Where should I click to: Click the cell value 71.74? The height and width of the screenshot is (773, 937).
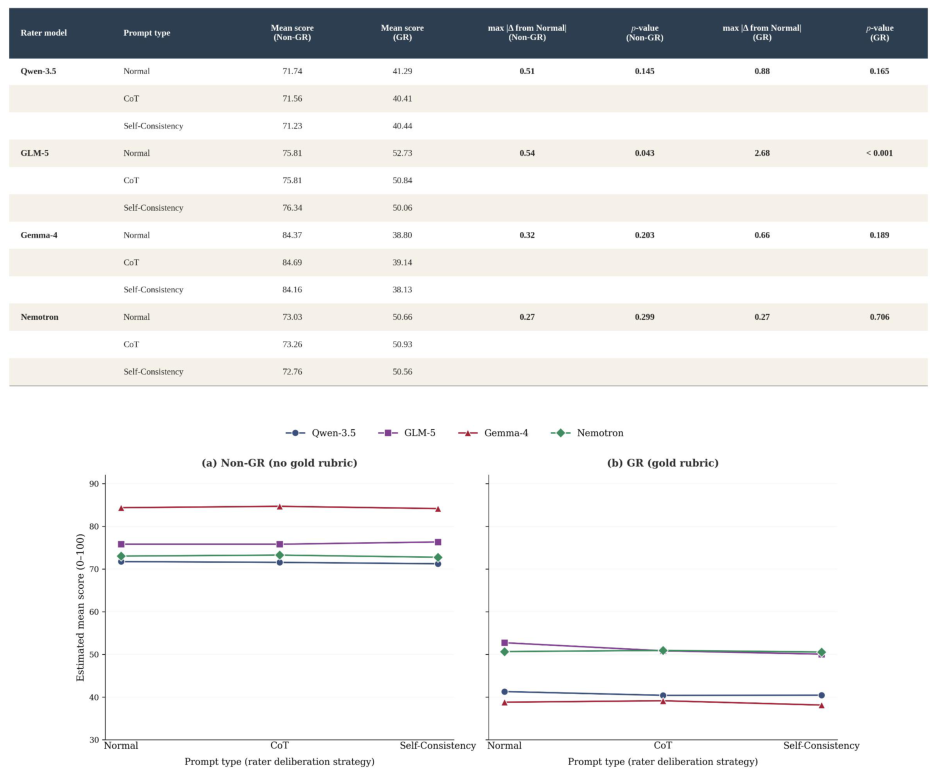click(x=292, y=71)
